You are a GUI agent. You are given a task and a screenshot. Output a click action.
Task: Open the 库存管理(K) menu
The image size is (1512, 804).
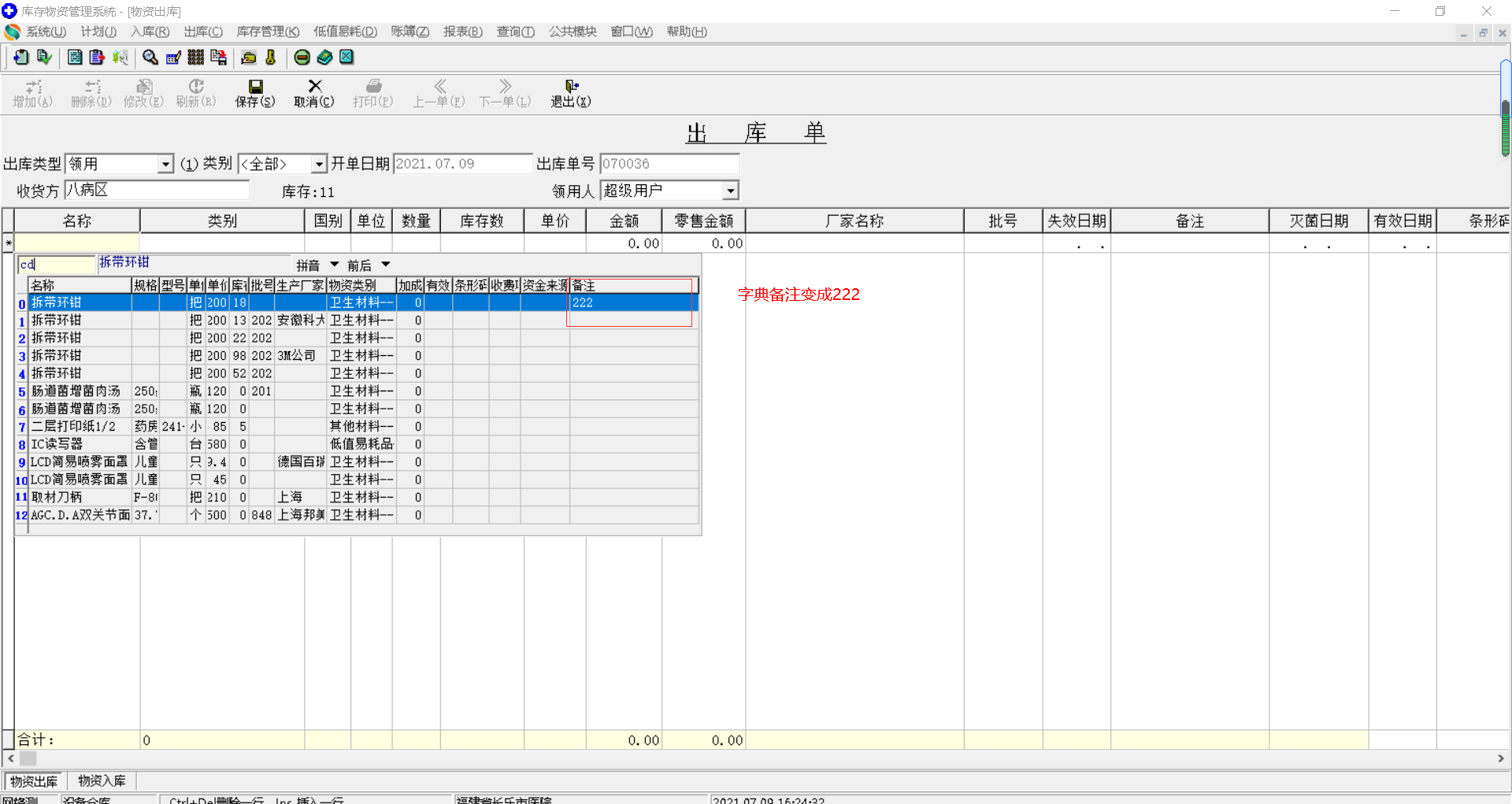tap(268, 31)
